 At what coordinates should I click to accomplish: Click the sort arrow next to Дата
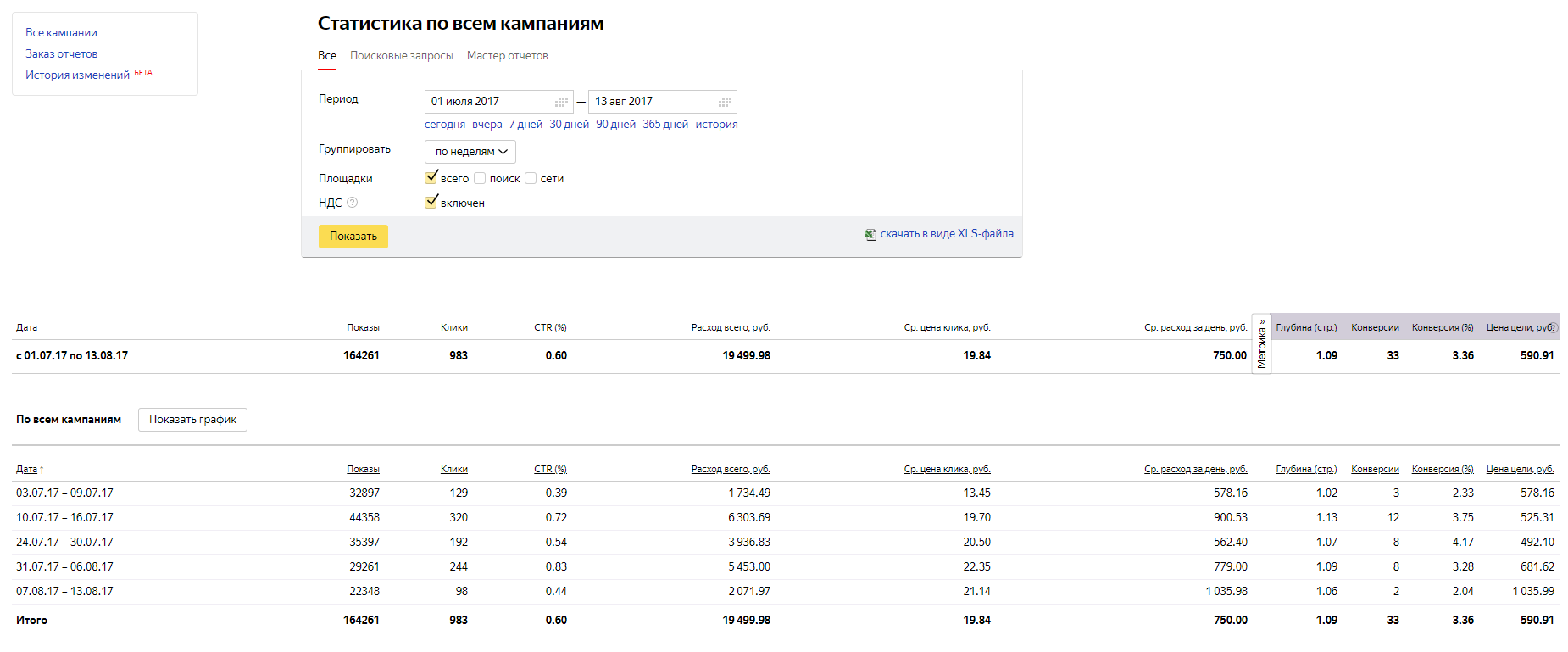tap(42, 470)
